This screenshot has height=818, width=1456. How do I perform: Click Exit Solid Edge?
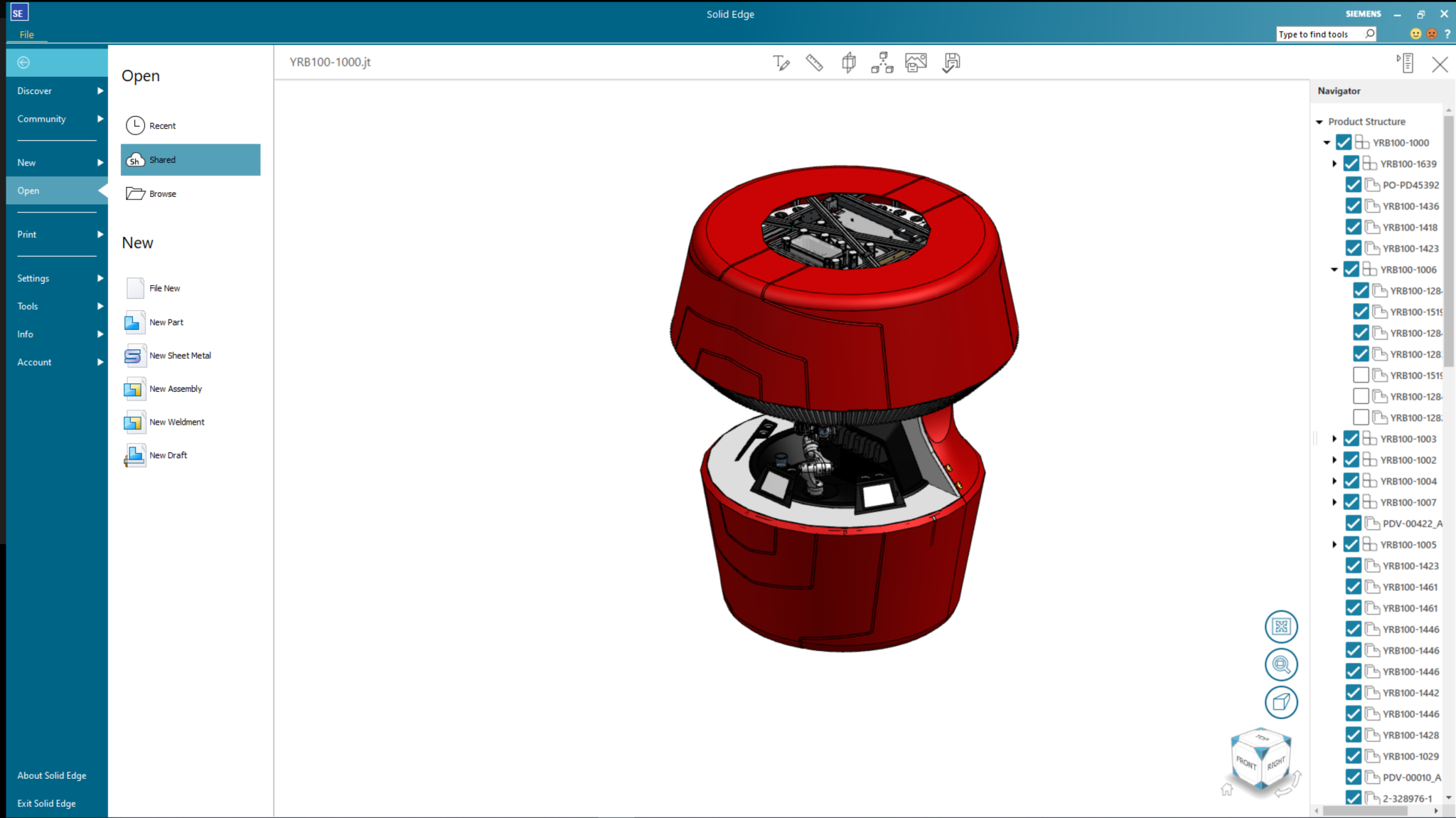[46, 803]
